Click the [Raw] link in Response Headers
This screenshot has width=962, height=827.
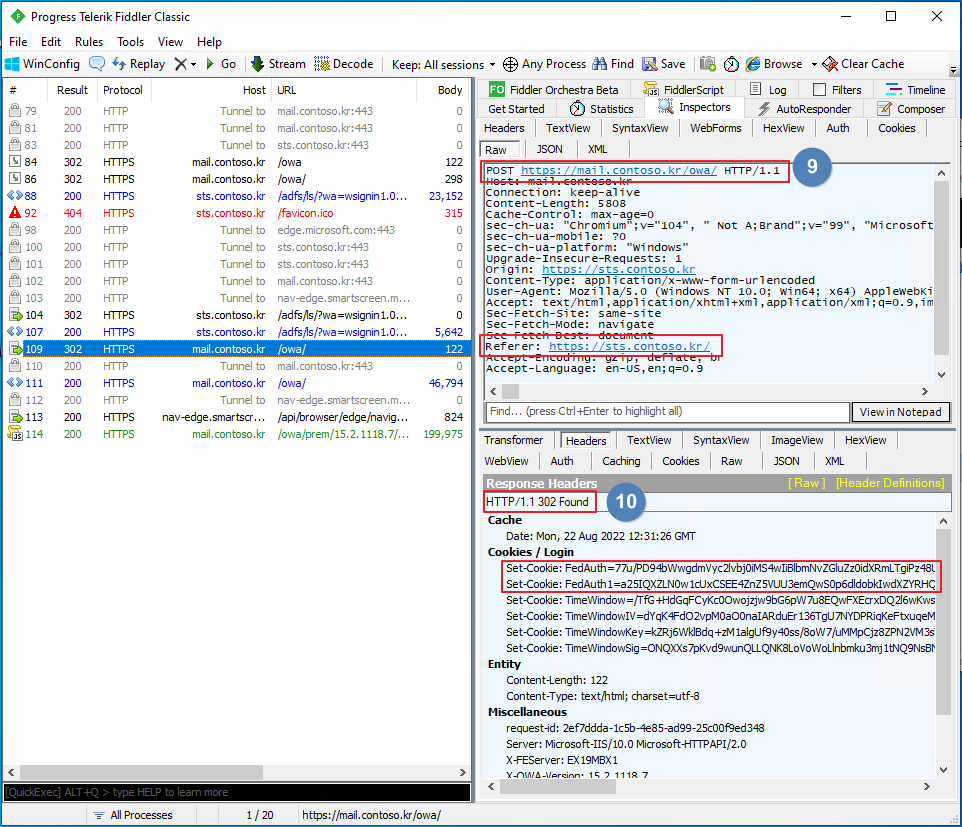point(806,483)
